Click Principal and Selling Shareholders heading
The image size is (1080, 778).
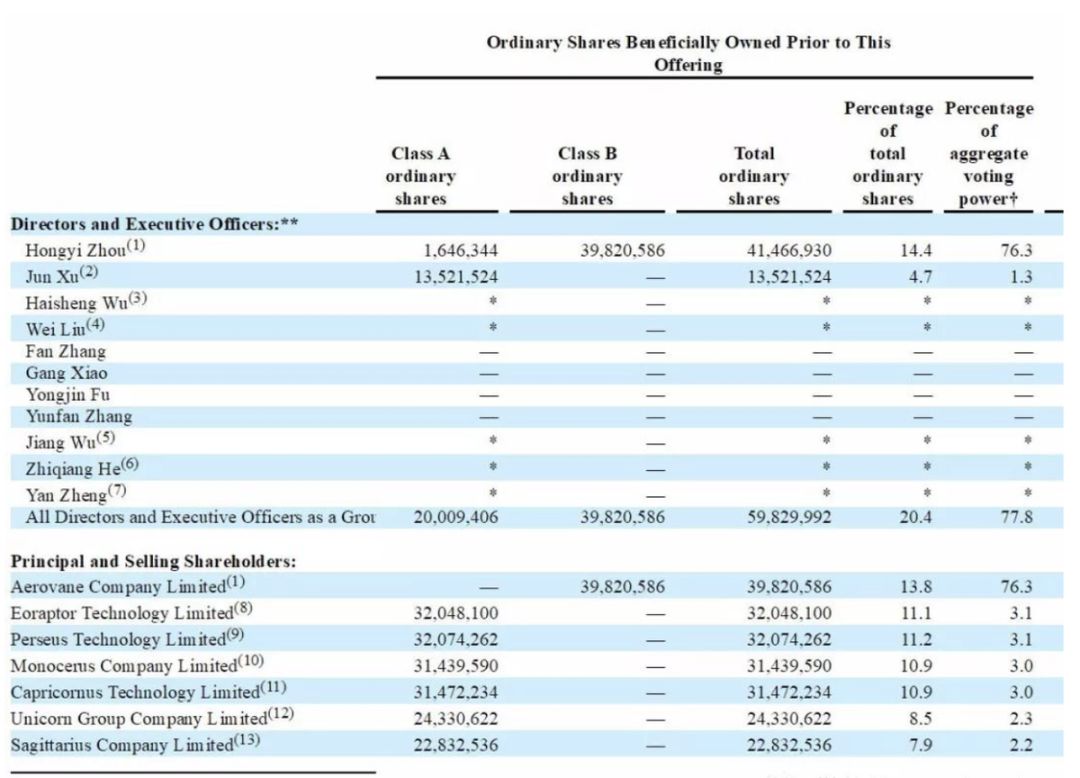(153, 562)
